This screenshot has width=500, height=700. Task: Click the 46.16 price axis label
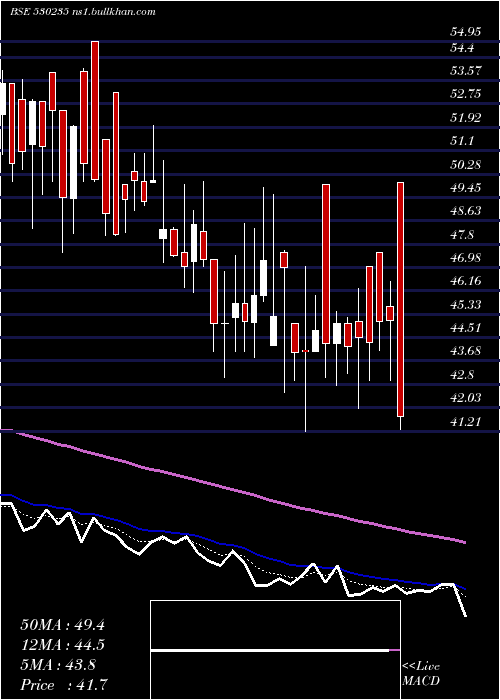pyautogui.click(x=466, y=281)
